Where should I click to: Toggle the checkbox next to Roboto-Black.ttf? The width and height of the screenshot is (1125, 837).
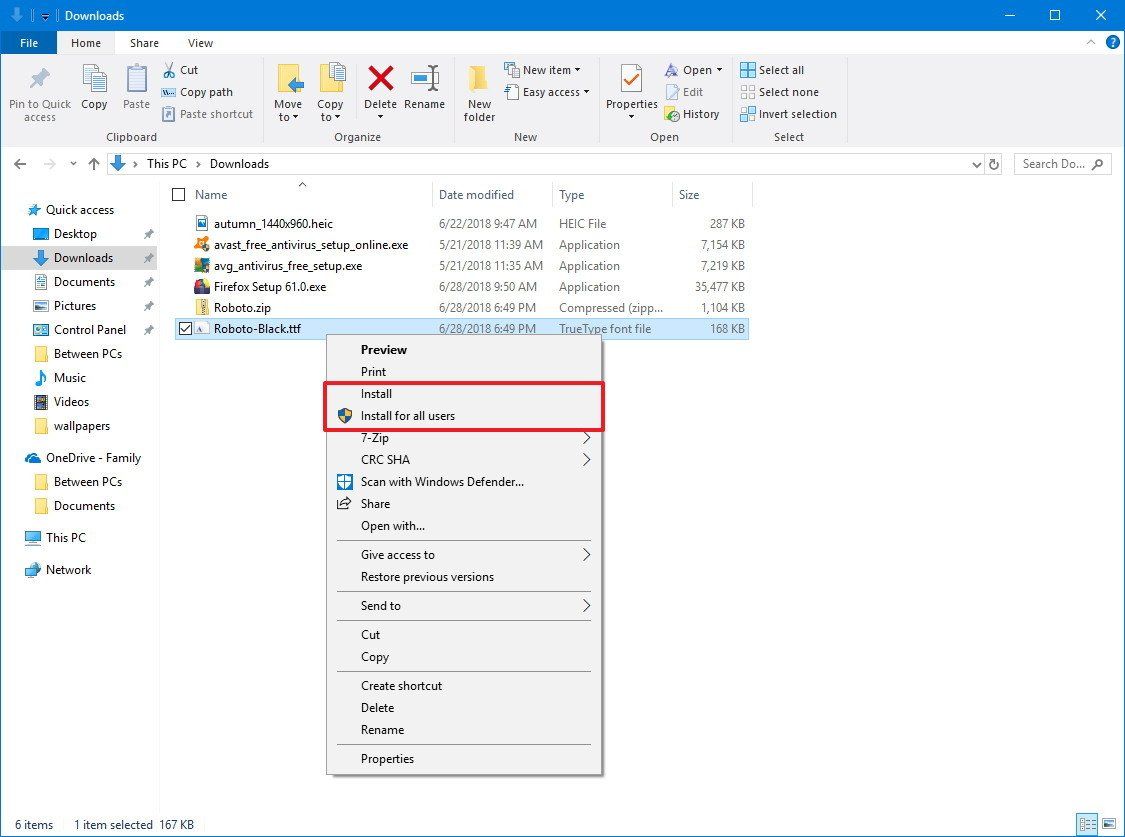click(185, 328)
